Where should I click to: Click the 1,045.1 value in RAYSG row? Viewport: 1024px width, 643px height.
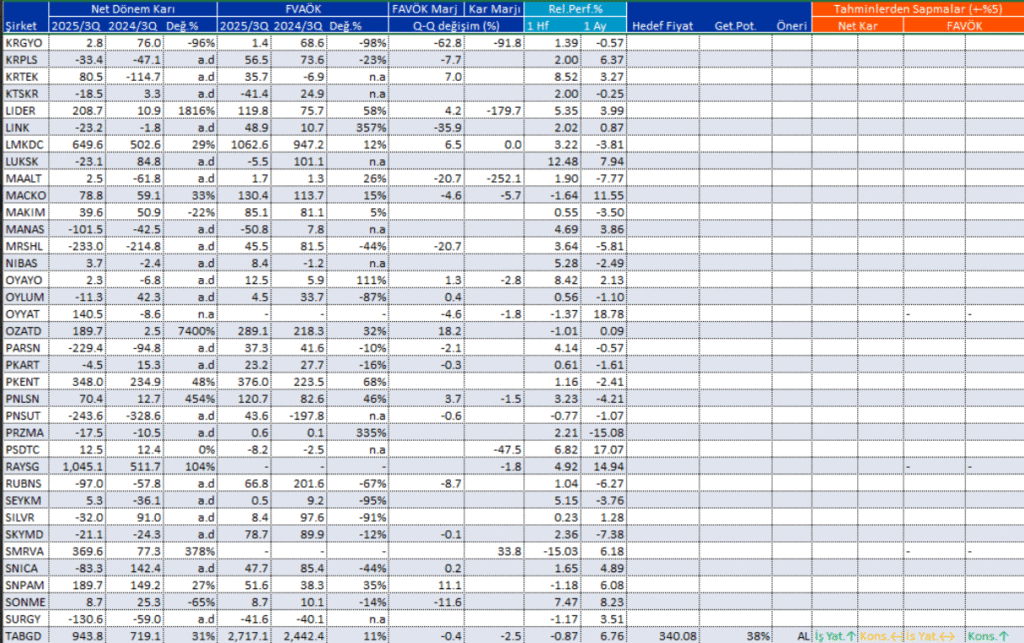click(x=77, y=467)
